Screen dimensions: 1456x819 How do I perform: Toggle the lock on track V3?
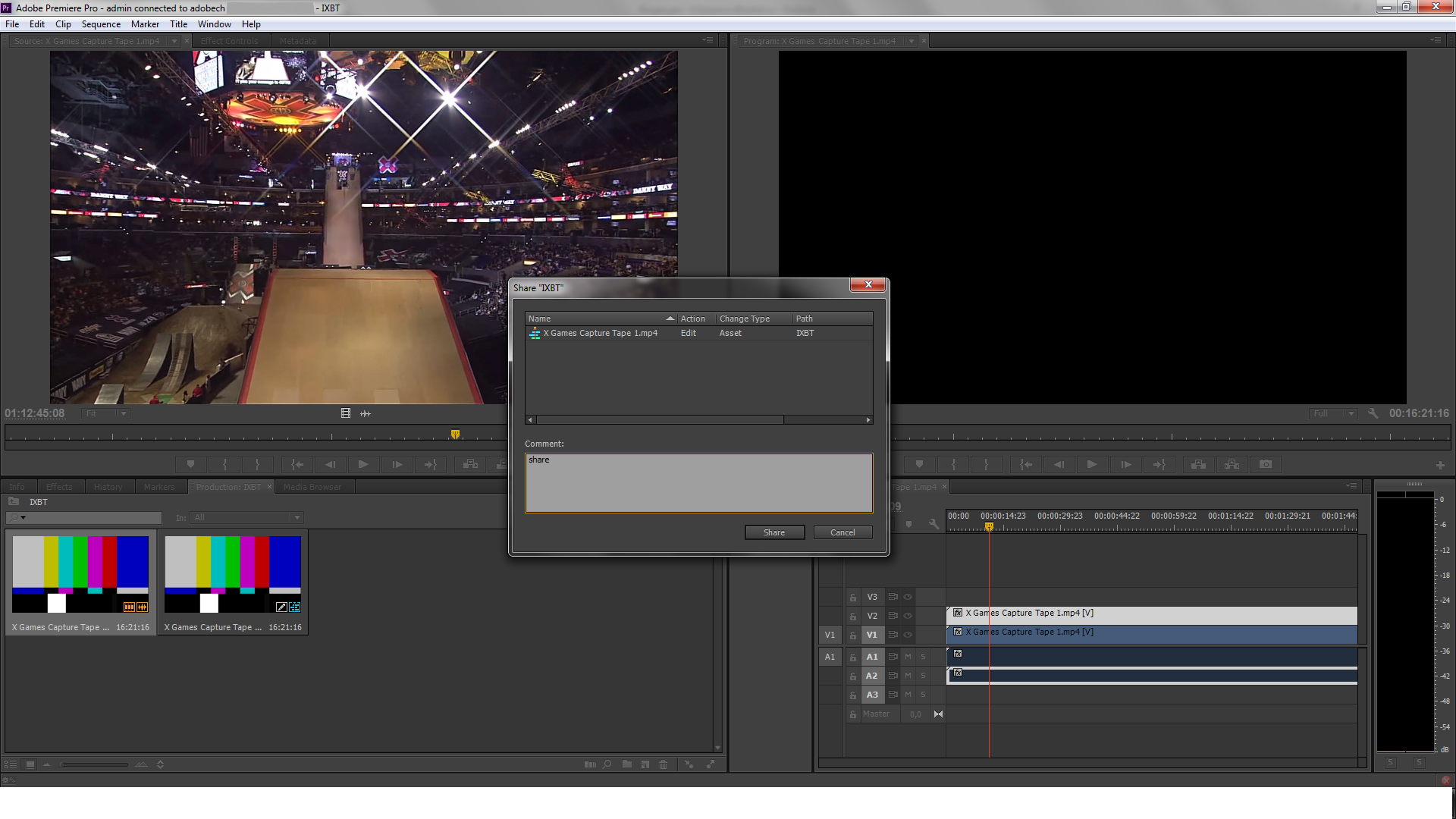[x=853, y=598]
